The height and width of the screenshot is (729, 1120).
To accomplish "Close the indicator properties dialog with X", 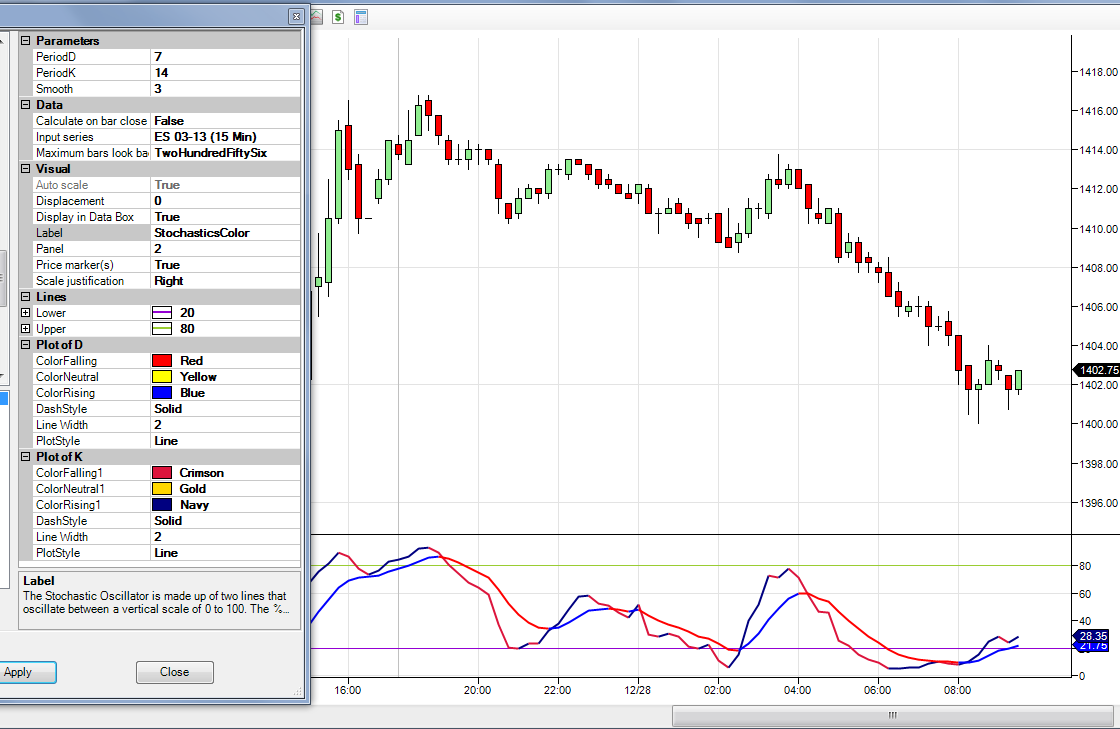I will coord(296,16).
